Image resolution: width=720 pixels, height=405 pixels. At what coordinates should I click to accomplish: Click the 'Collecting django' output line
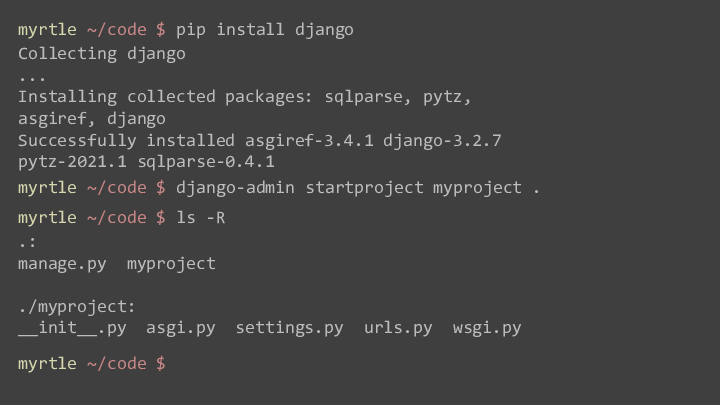tap(102, 54)
